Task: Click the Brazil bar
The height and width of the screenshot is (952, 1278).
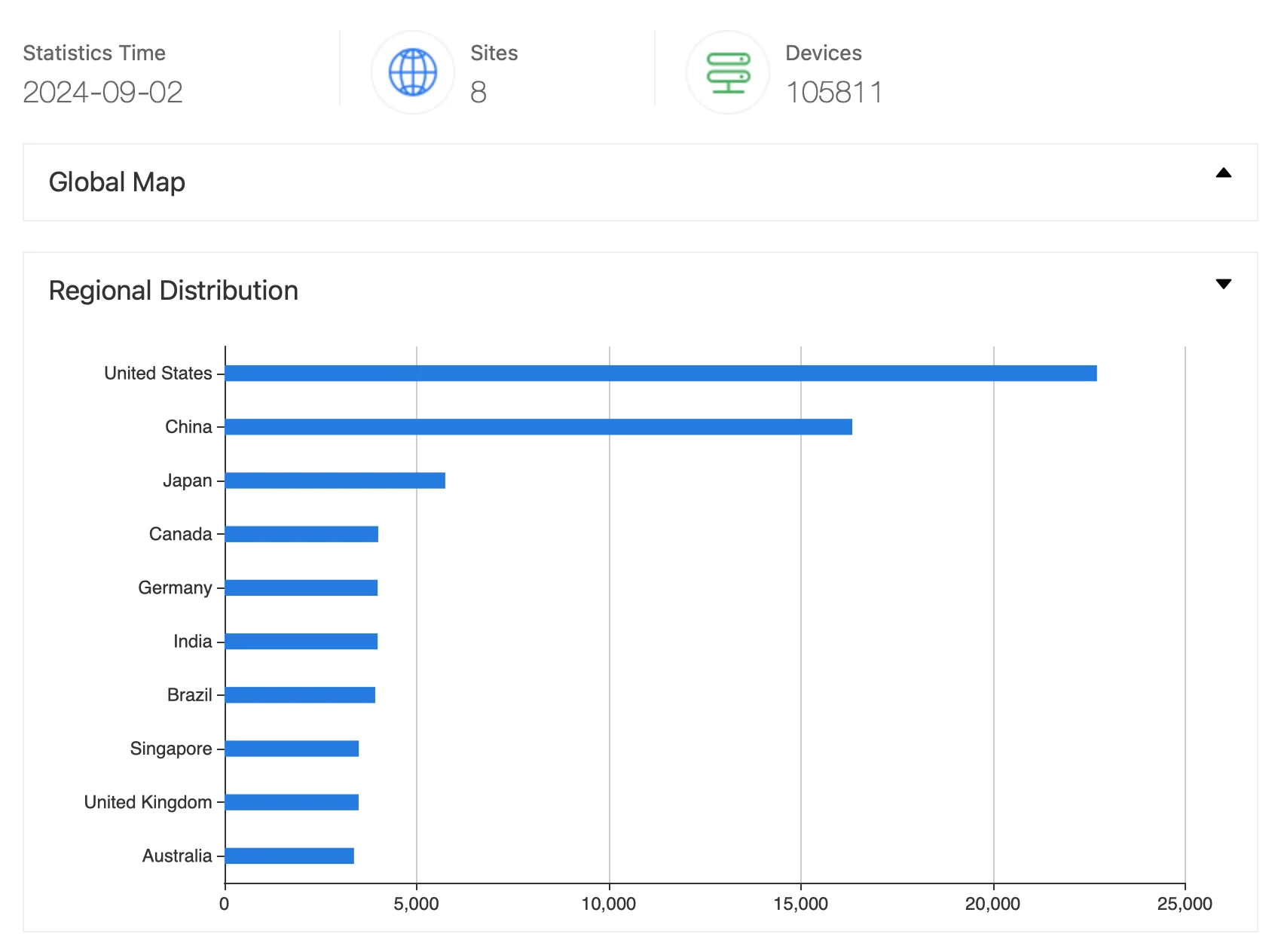Action: point(300,694)
